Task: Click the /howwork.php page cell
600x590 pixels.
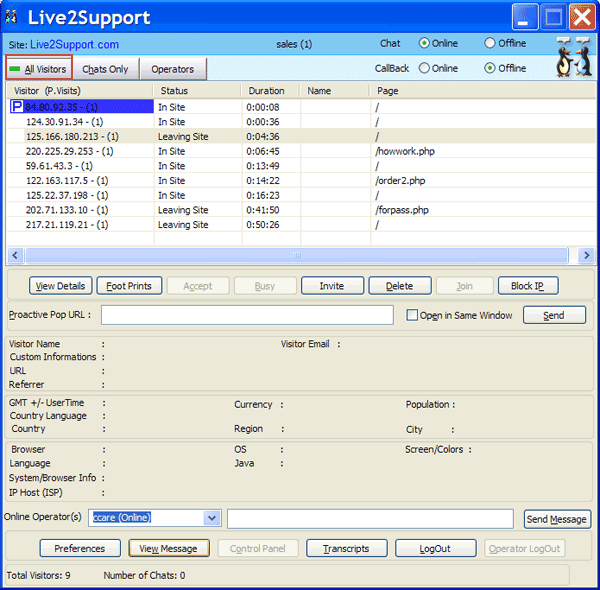Action: [405, 152]
